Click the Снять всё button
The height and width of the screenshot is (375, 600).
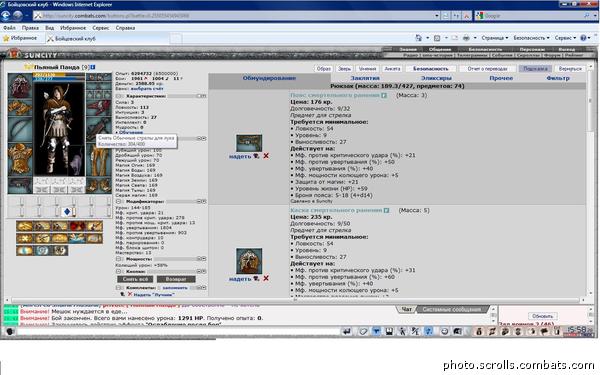click(135, 279)
